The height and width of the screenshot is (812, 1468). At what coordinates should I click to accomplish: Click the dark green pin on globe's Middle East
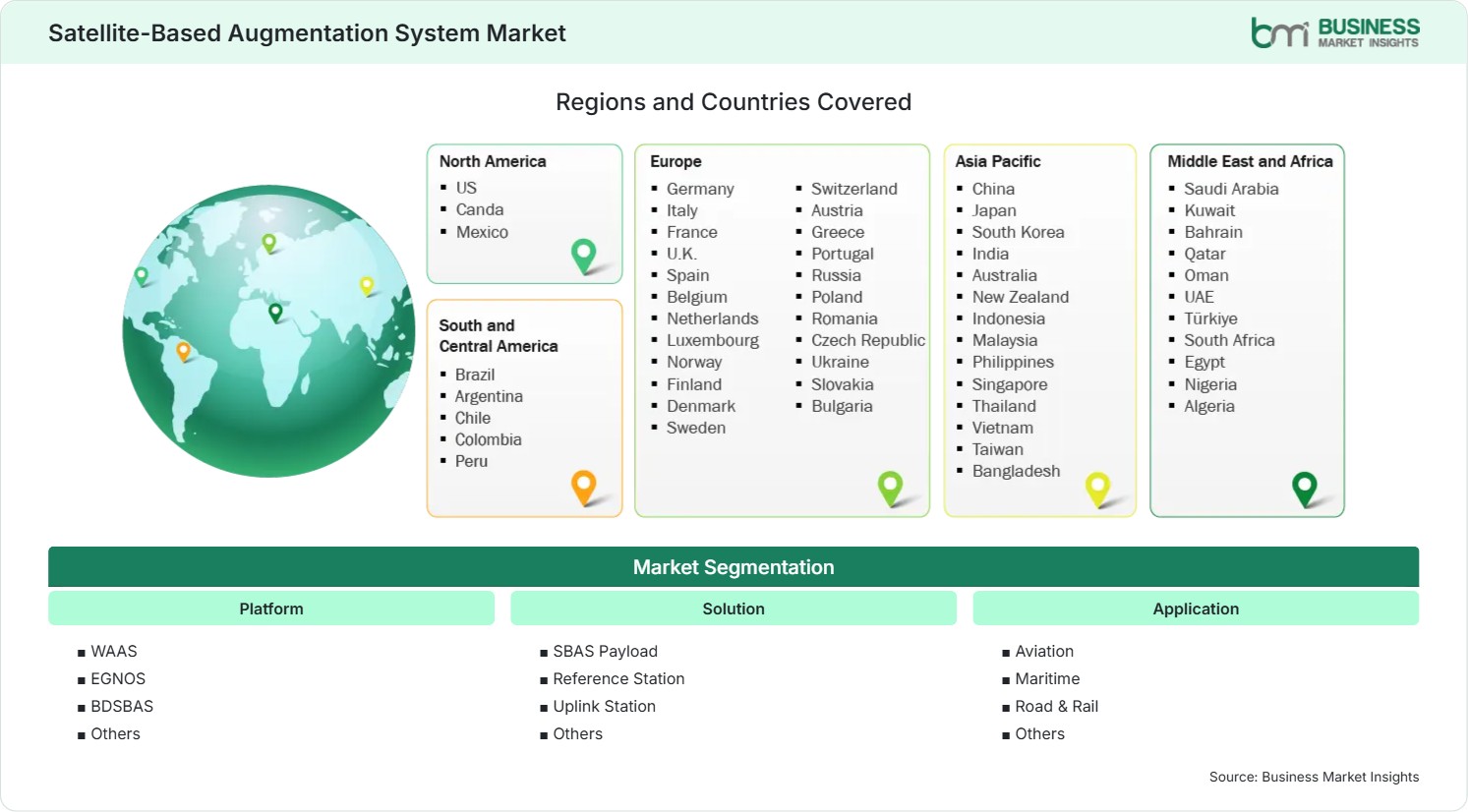pyautogui.click(x=275, y=313)
